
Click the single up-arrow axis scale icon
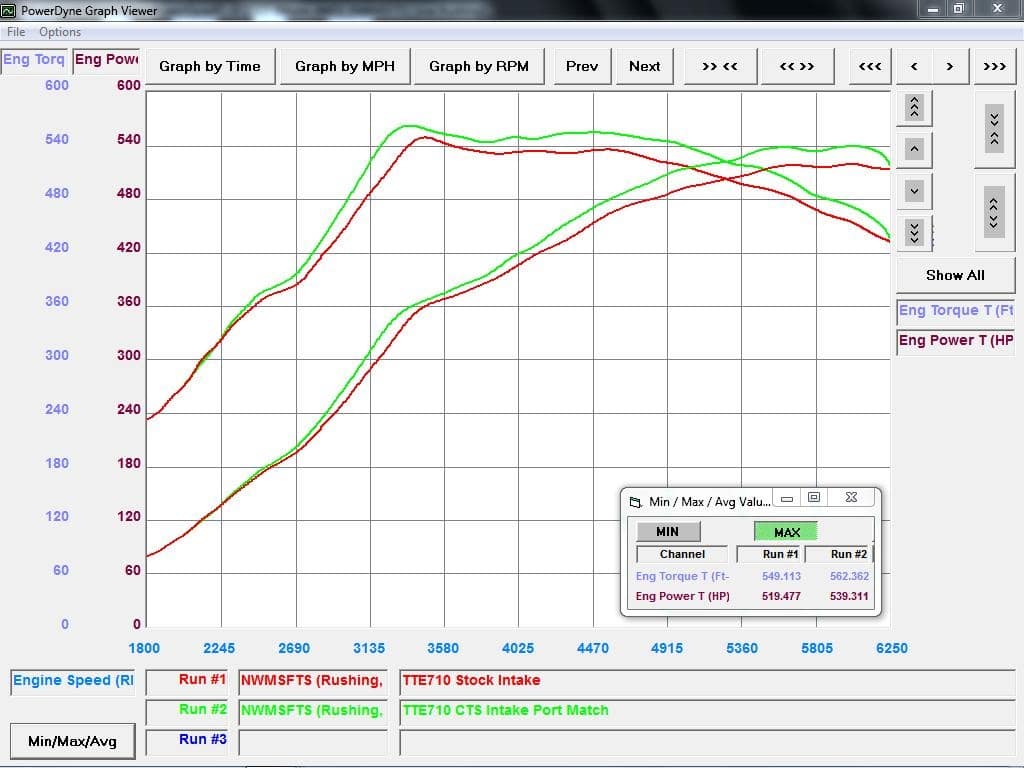(913, 149)
